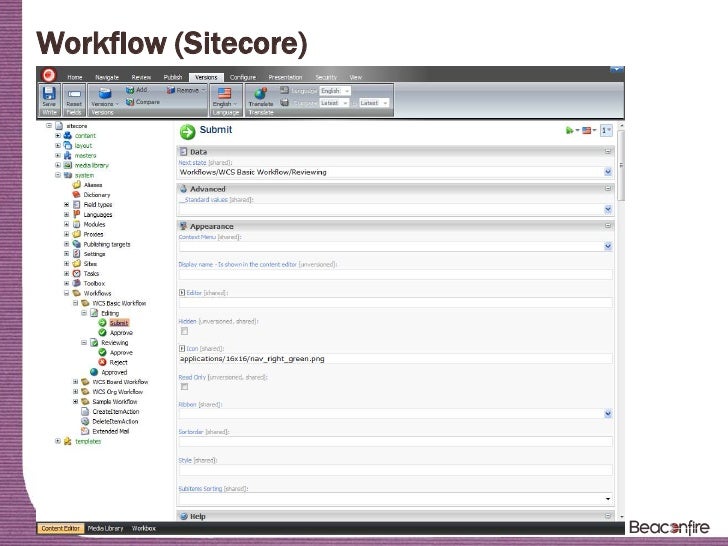Click the templates node icon
Screen dimensions: 728x546
tap(68, 441)
